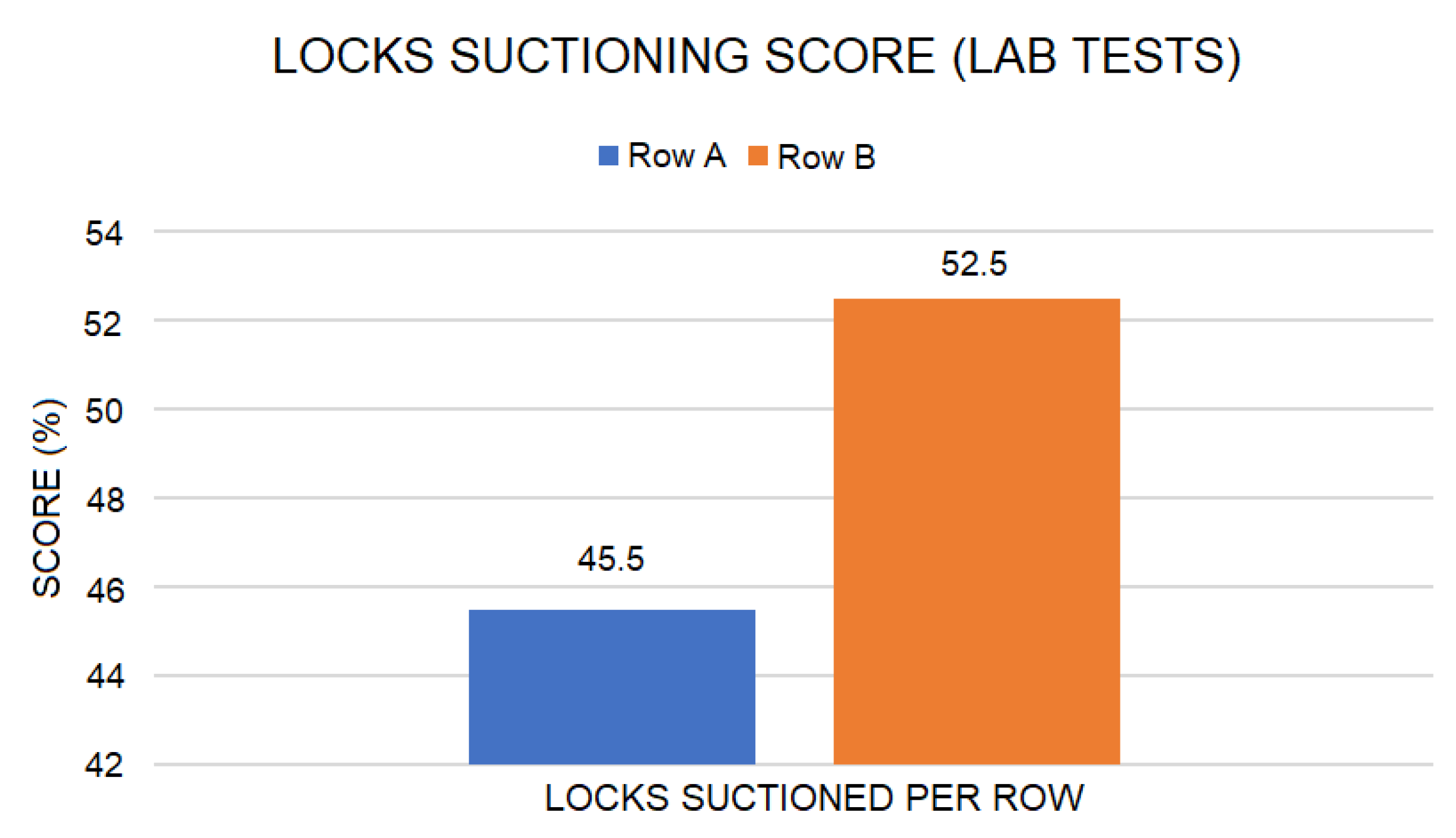1456x838 pixels.
Task: Click the blue Row A legend swatch
Action: 607,156
